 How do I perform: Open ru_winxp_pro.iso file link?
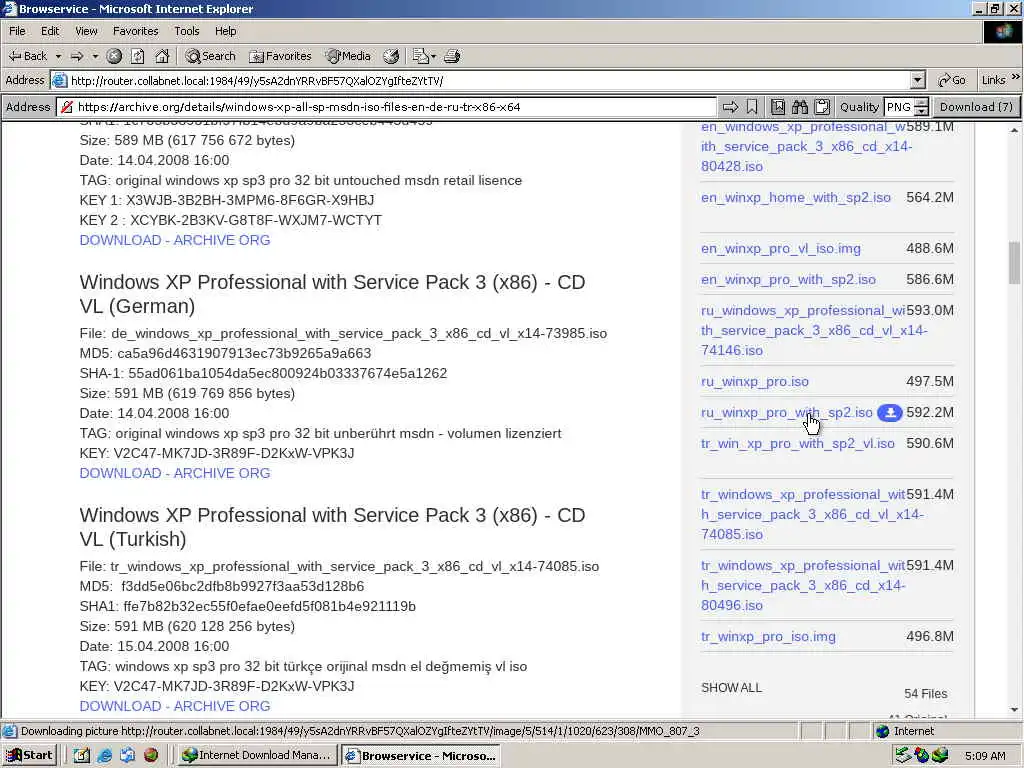click(755, 382)
